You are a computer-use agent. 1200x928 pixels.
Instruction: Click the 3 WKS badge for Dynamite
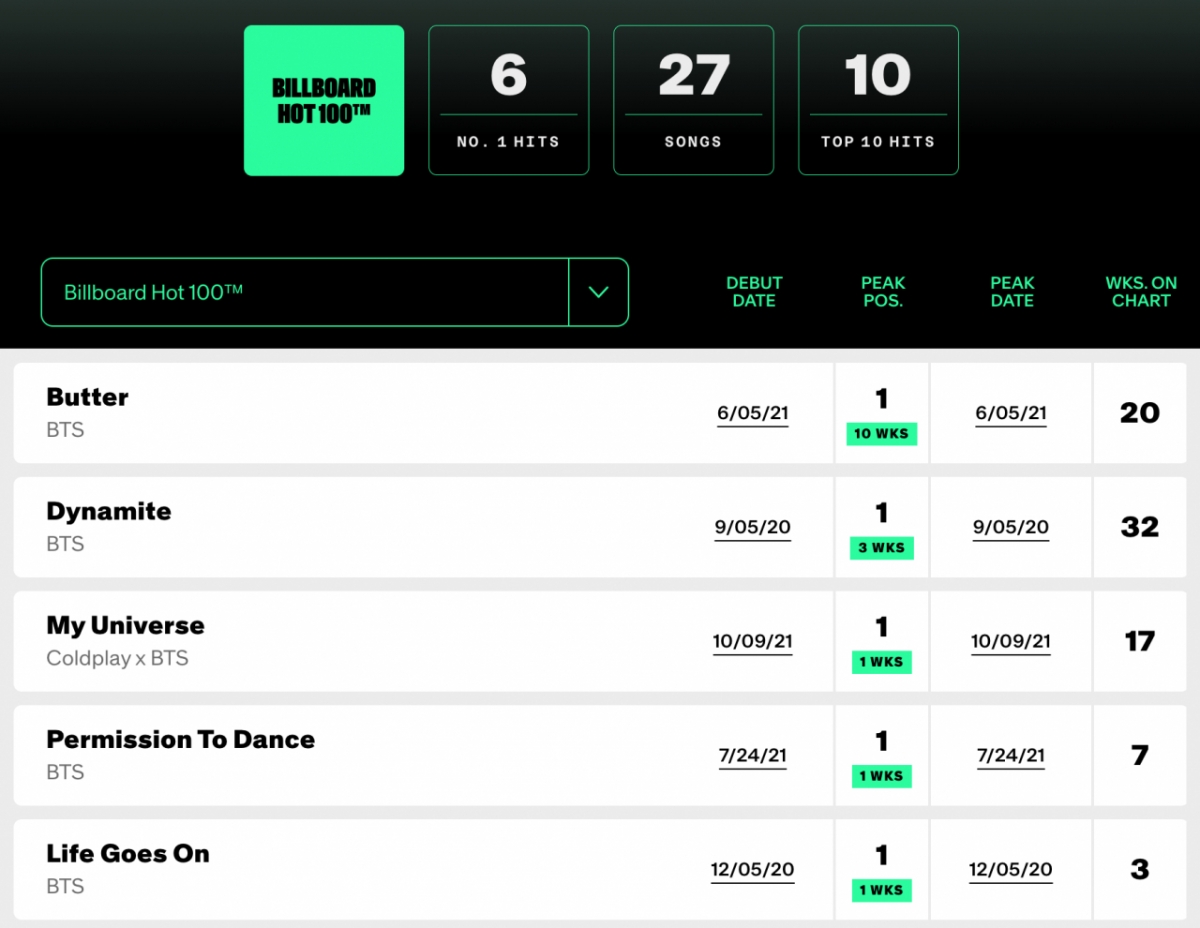[882, 548]
